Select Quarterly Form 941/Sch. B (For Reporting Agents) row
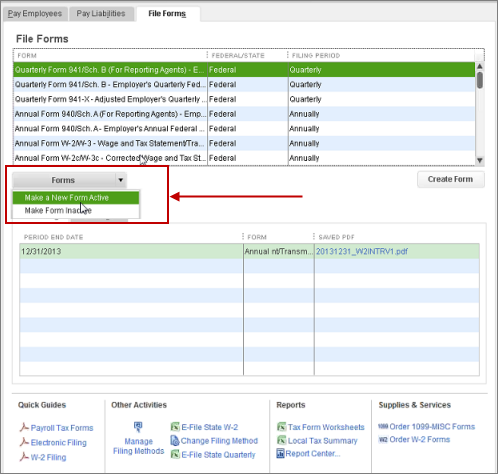This screenshot has height=474, width=498. 244,70
